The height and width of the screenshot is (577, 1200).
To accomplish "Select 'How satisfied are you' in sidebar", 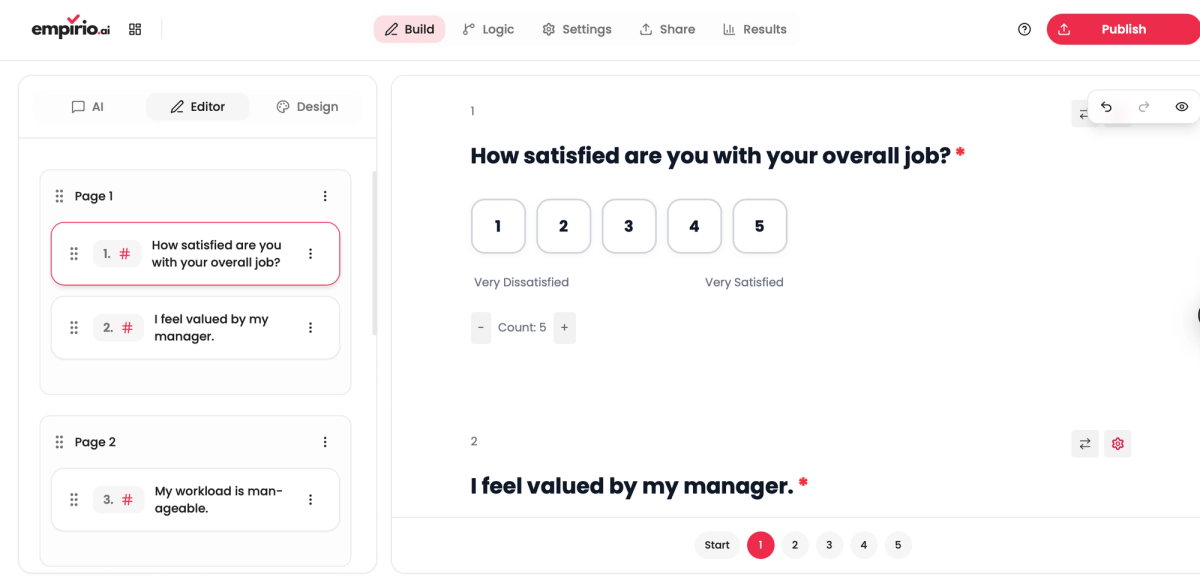I will 195,254.
